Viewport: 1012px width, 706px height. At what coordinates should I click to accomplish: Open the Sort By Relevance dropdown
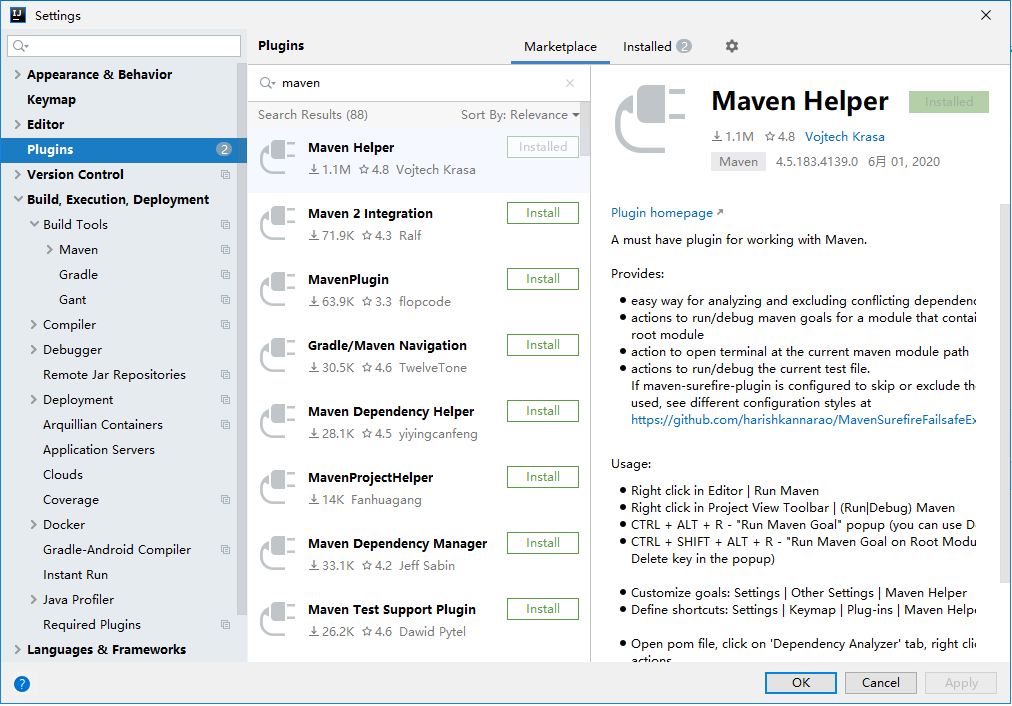[520, 114]
